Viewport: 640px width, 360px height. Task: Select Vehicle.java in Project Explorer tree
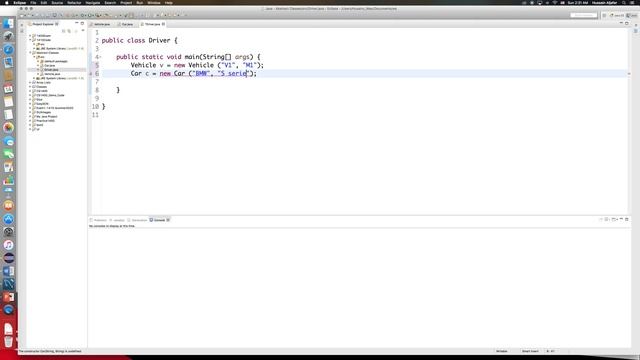[x=52, y=74]
